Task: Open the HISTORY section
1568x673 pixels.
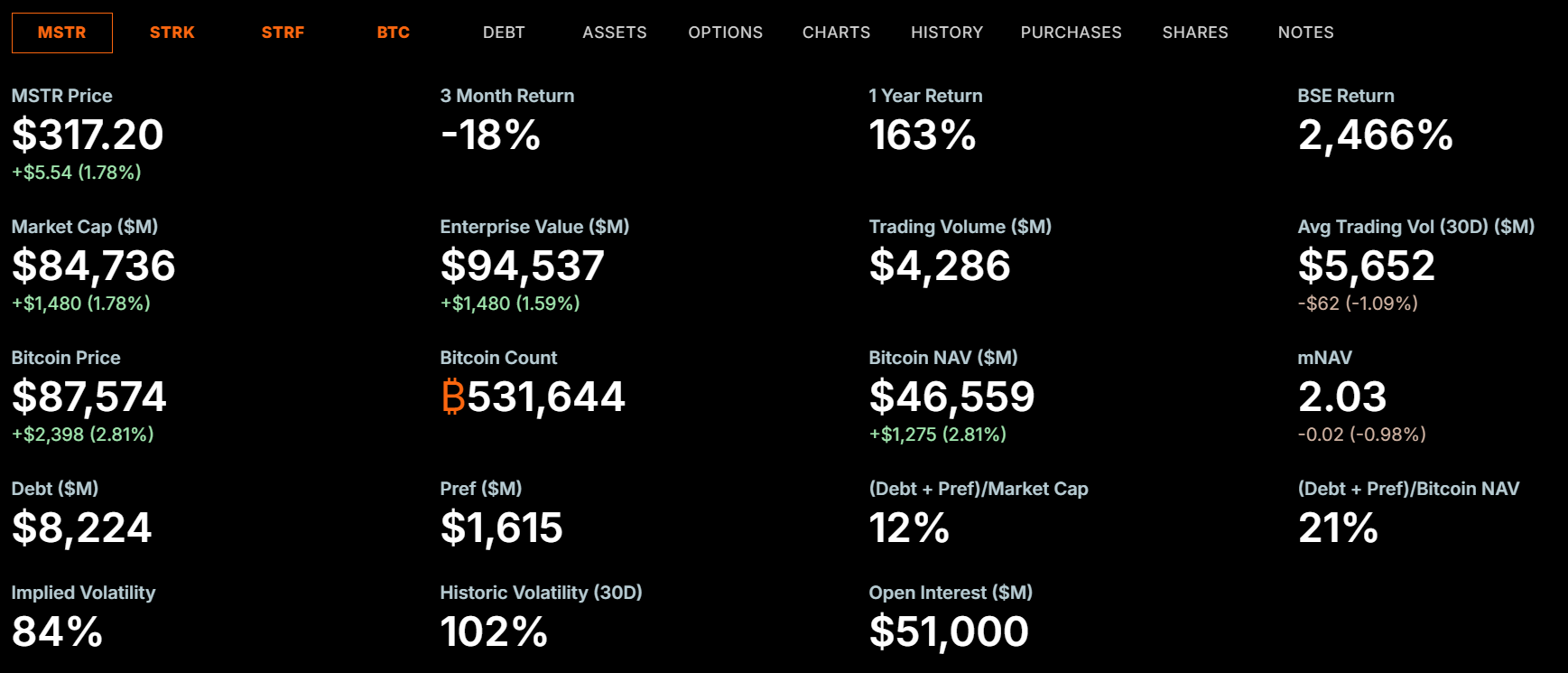Action: pyautogui.click(x=947, y=32)
